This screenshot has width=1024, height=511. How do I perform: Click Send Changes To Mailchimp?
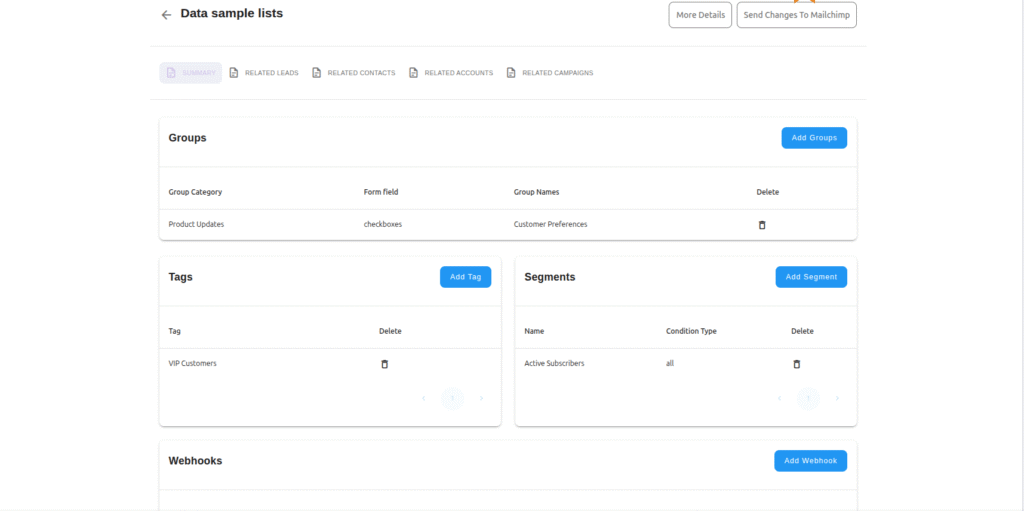click(x=797, y=15)
